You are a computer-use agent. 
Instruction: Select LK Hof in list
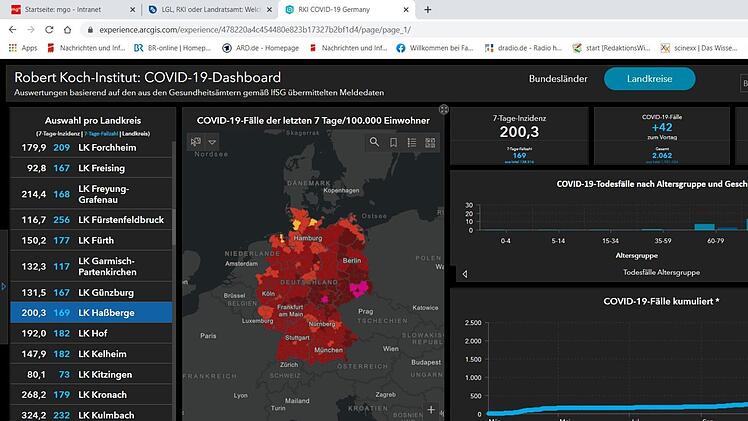[91, 333]
